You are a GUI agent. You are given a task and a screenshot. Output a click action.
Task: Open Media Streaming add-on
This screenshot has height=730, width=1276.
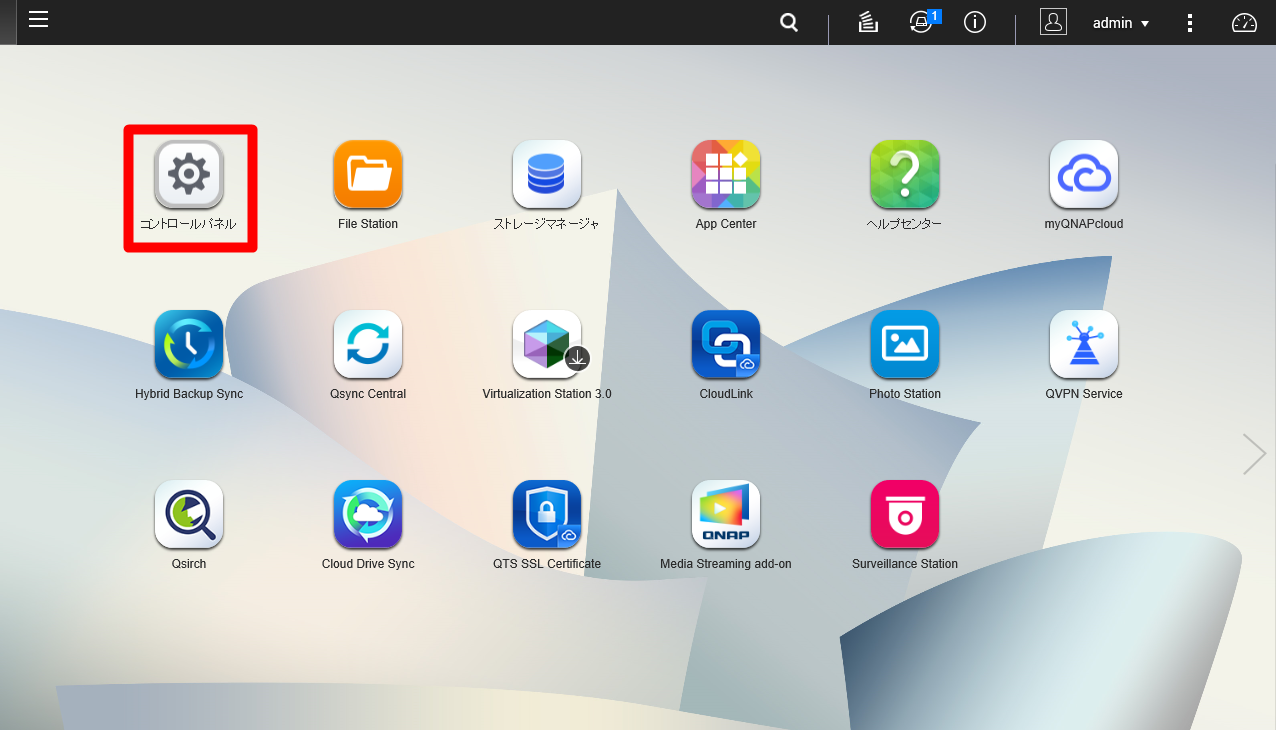(726, 514)
